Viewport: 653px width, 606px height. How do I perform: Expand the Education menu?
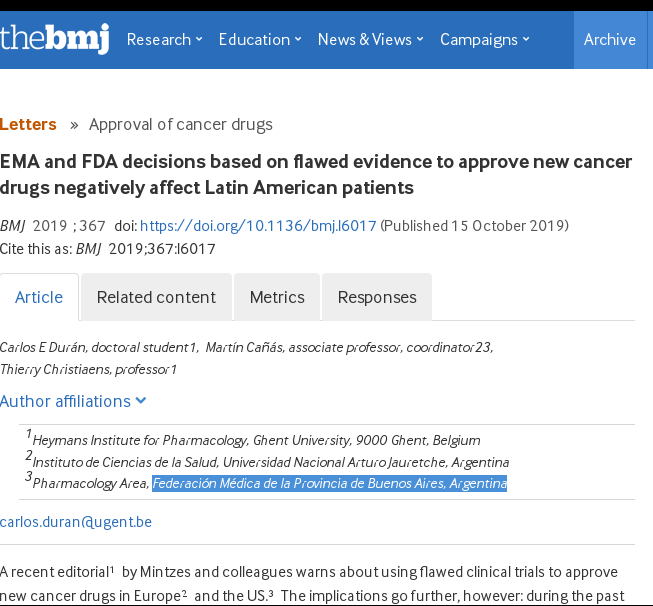(x=260, y=40)
